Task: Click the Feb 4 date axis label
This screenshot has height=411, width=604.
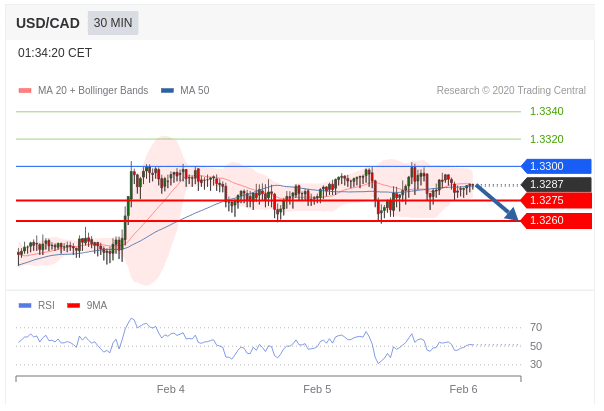Action: coord(171,389)
